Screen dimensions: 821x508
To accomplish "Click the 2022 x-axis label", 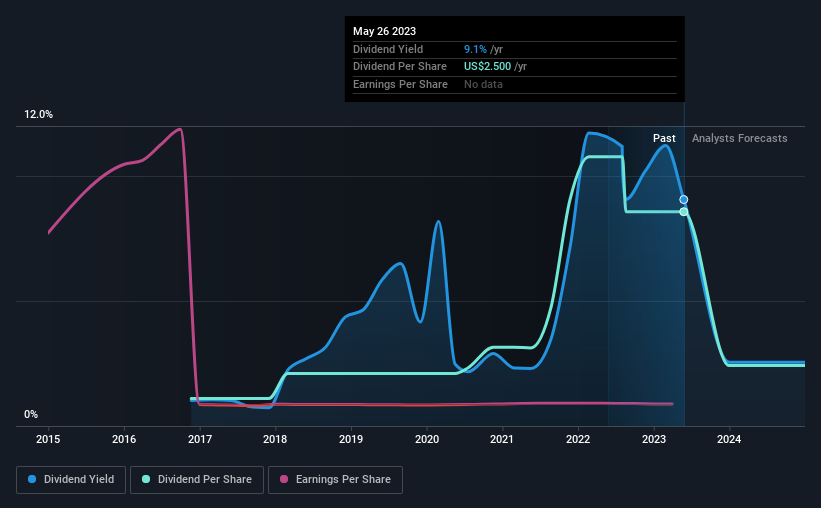I will click(x=578, y=439).
